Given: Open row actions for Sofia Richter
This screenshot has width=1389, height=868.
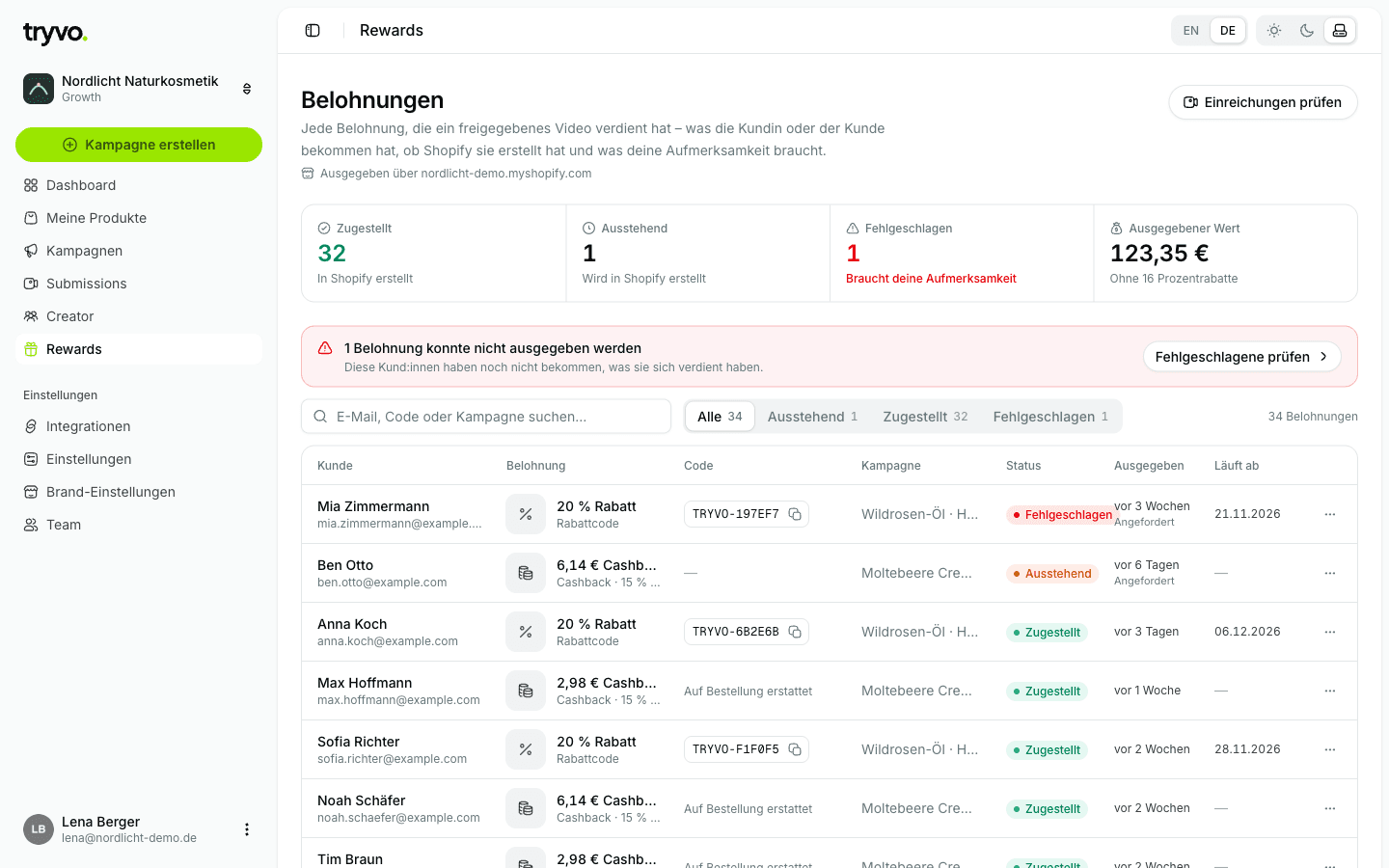Looking at the screenshot, I should [1330, 749].
